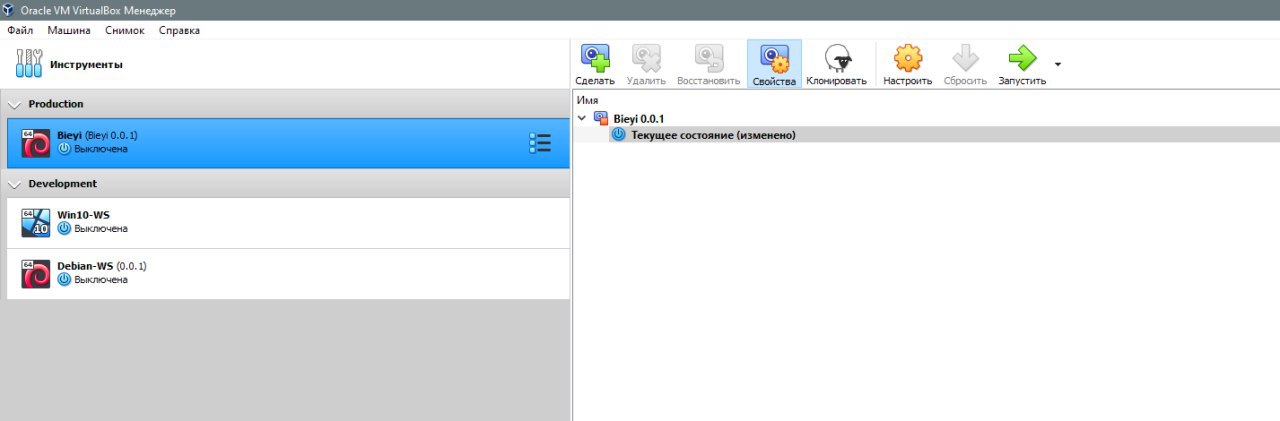Image resolution: width=1280 pixels, height=421 pixels.
Task: Click the Bieyi Debian OS icon
Action: pyautogui.click(x=36, y=143)
